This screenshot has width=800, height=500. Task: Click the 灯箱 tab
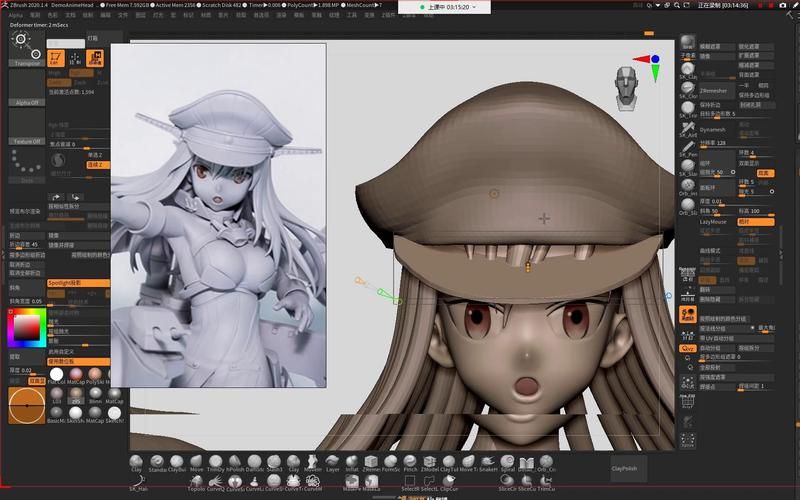pos(105,38)
